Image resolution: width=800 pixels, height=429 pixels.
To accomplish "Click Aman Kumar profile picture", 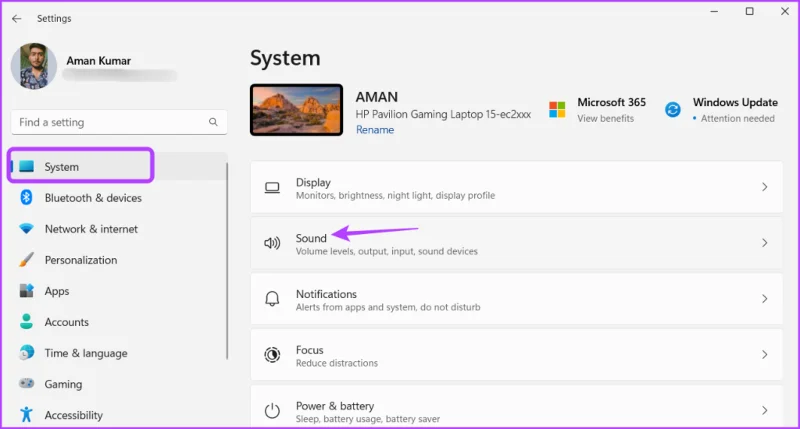I will [x=34, y=66].
